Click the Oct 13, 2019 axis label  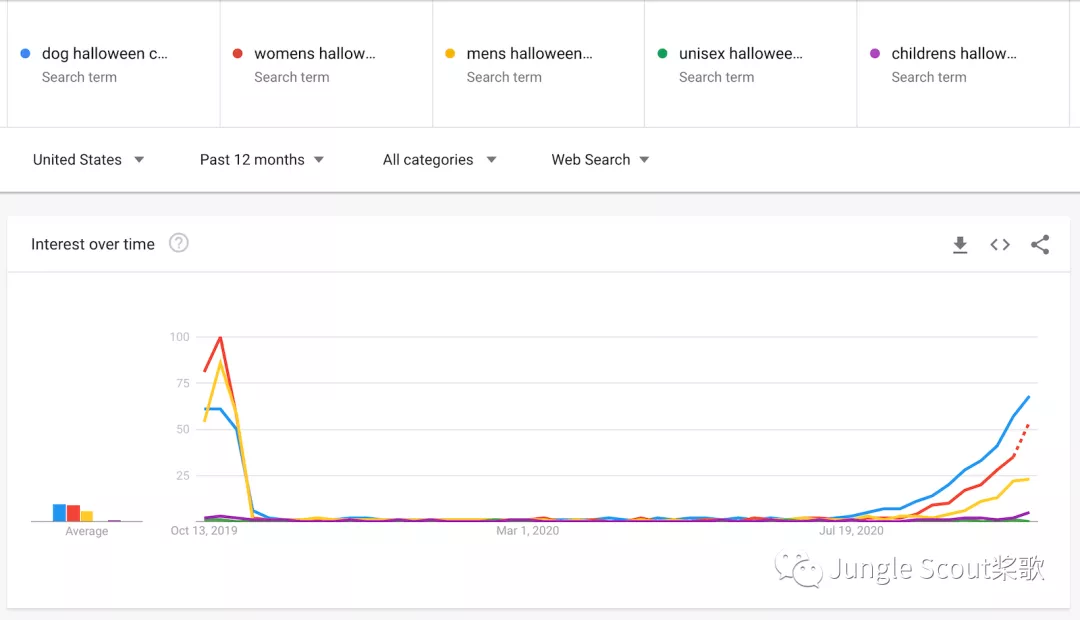[204, 531]
